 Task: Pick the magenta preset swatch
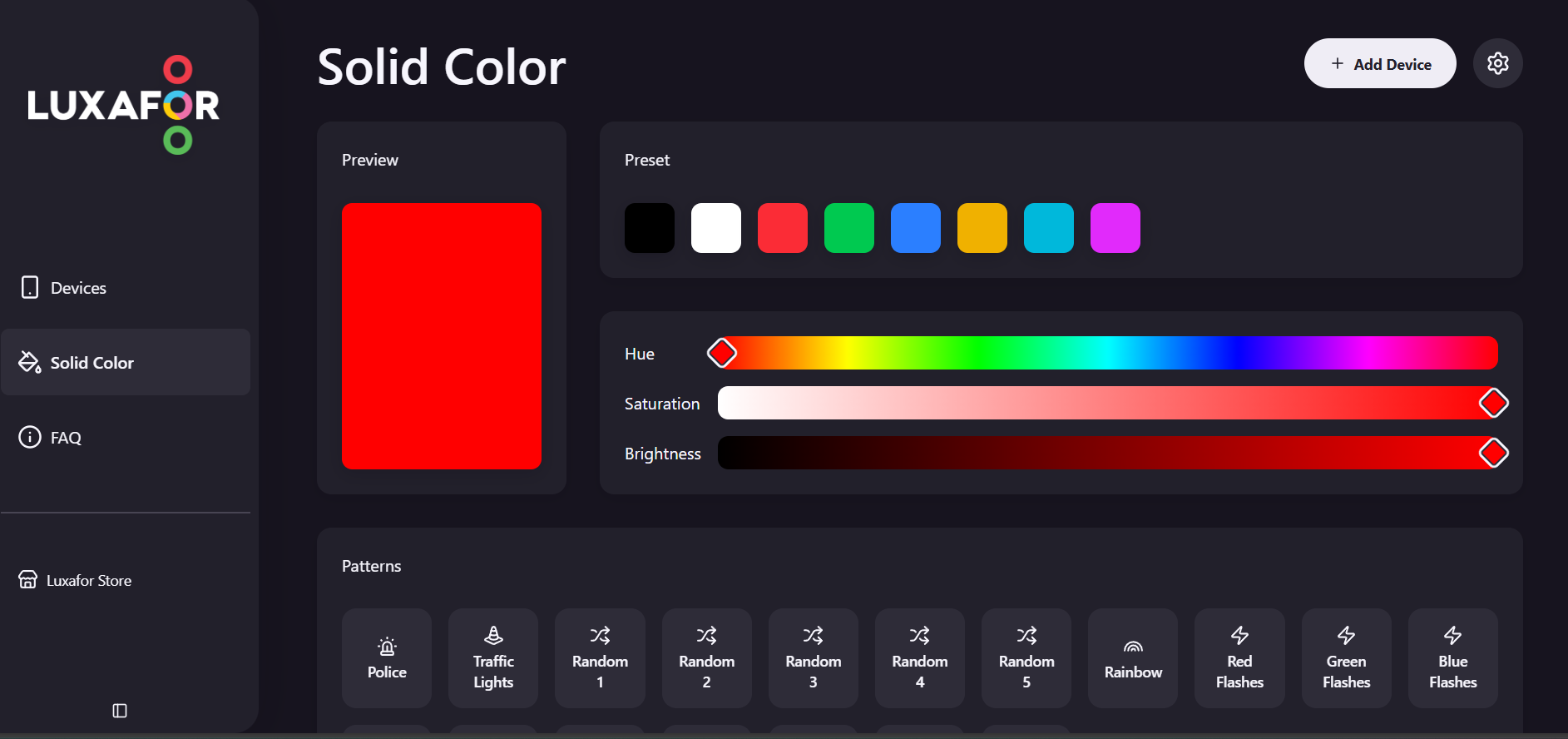tap(1115, 228)
